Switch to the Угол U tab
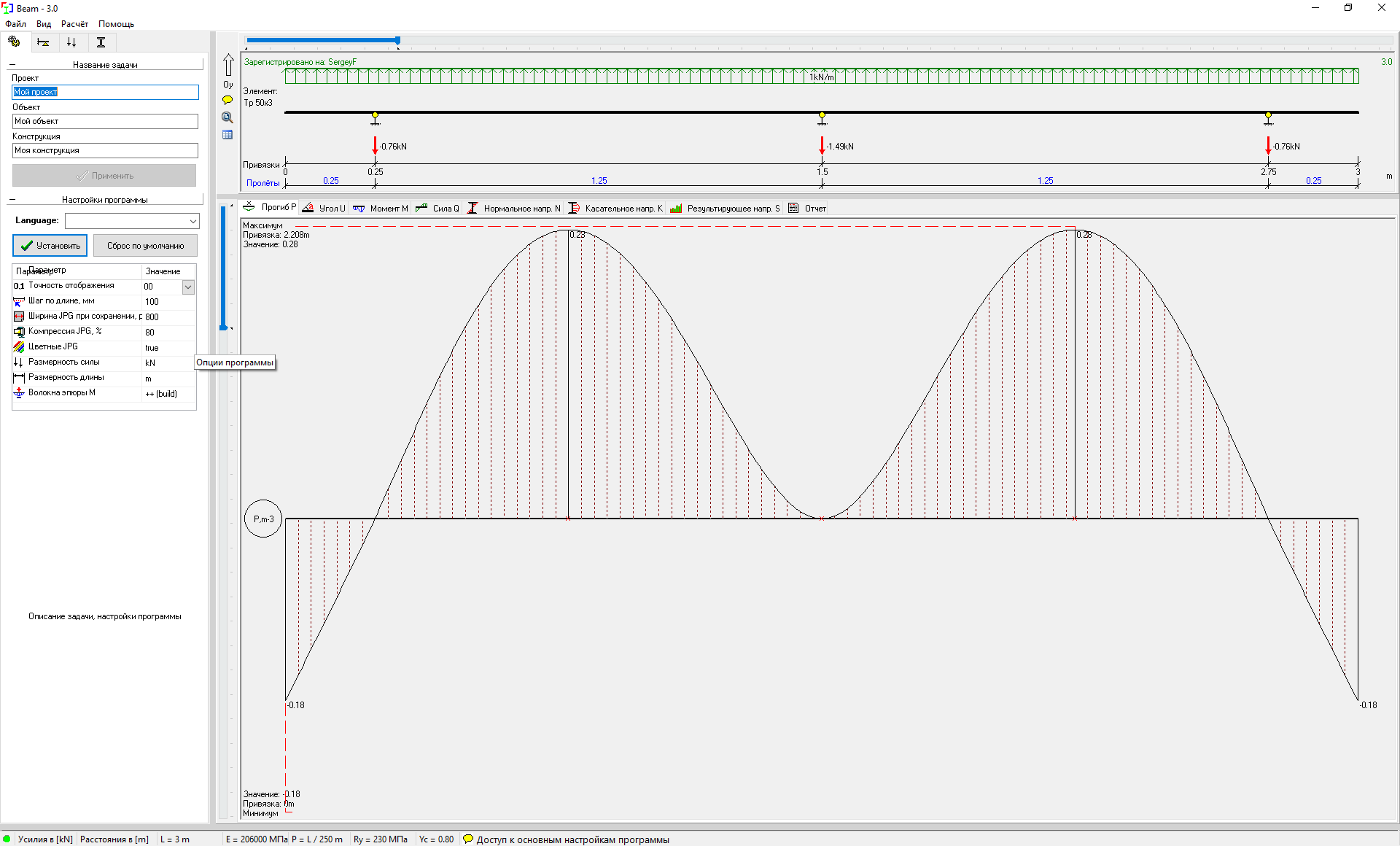The width and height of the screenshot is (1400, 846). click(x=324, y=209)
